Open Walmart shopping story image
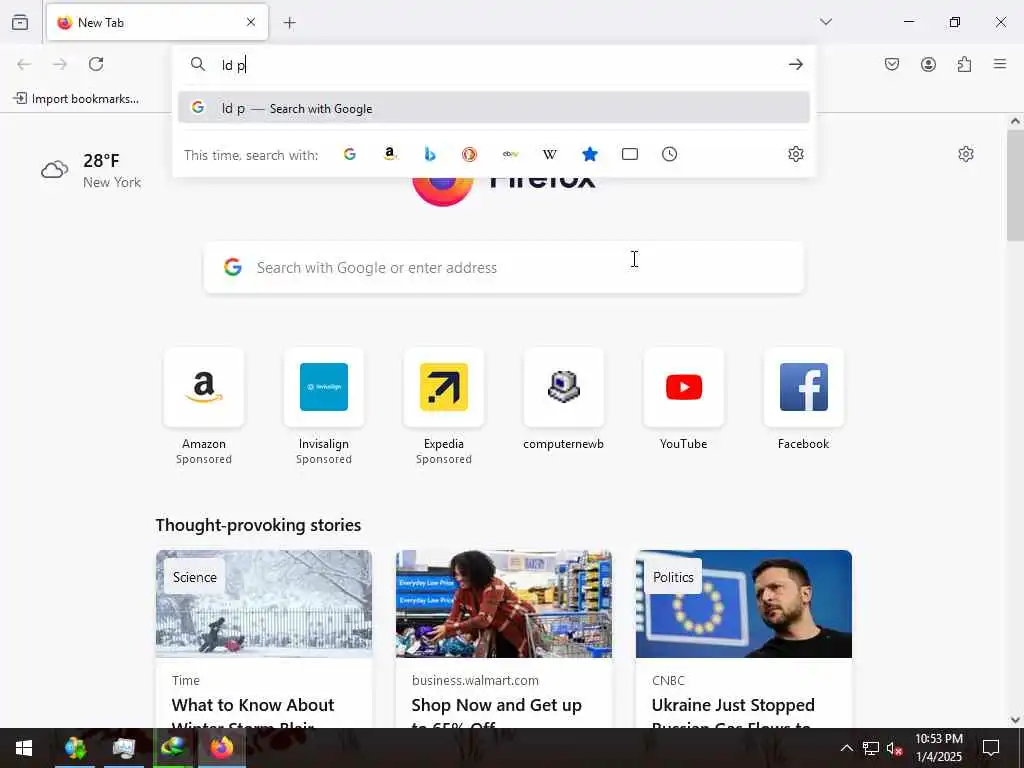 pos(504,603)
